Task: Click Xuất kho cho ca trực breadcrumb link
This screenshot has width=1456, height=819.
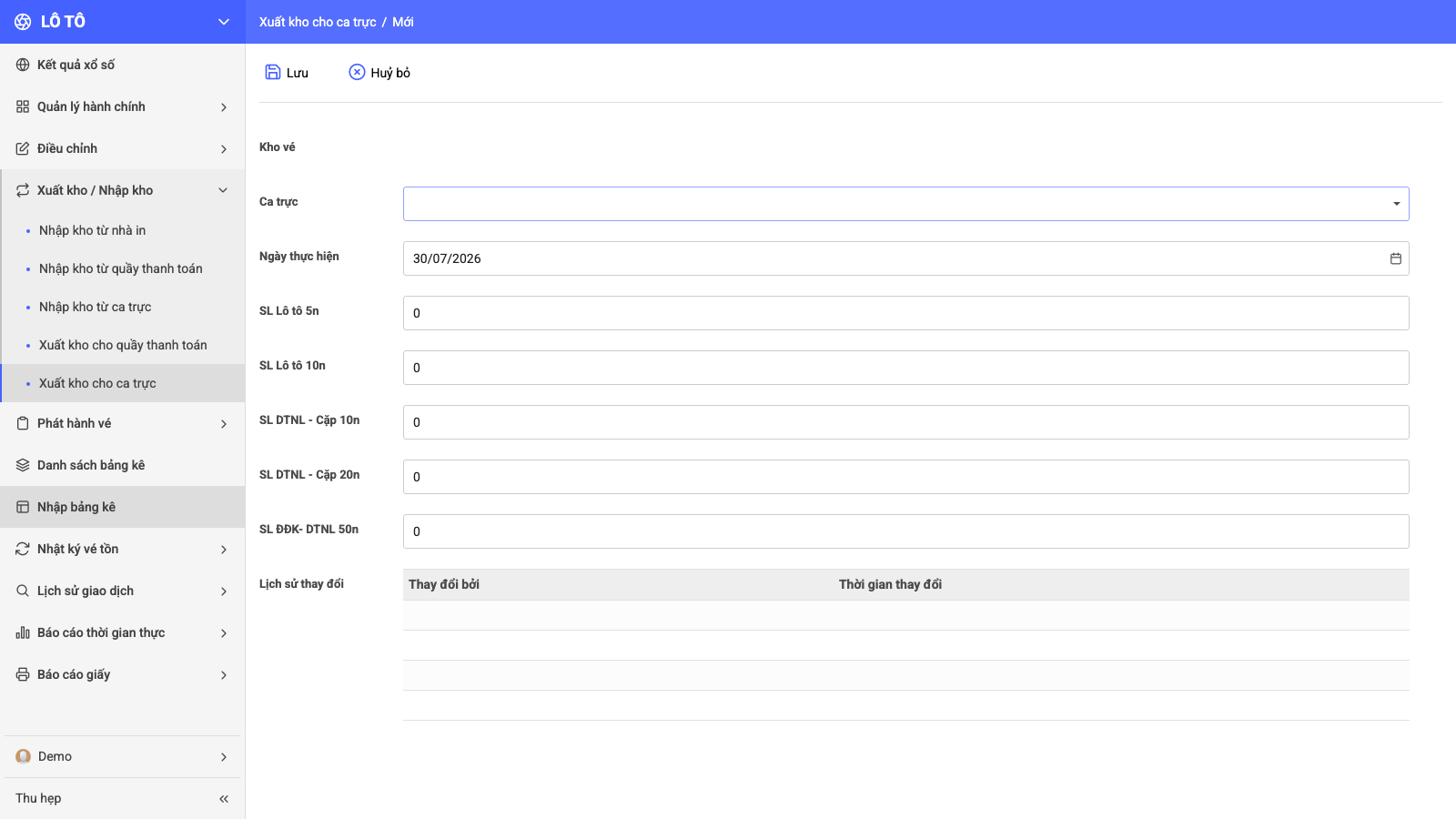Action: [318, 22]
